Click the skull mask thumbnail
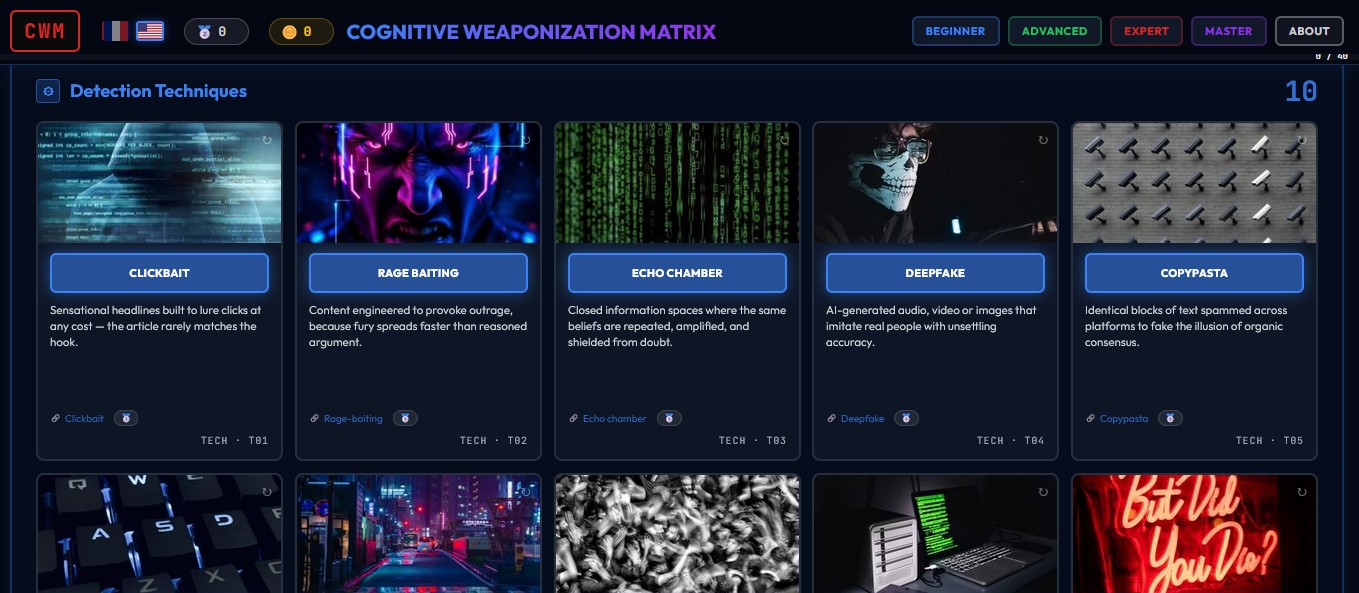 pyautogui.click(x=935, y=183)
